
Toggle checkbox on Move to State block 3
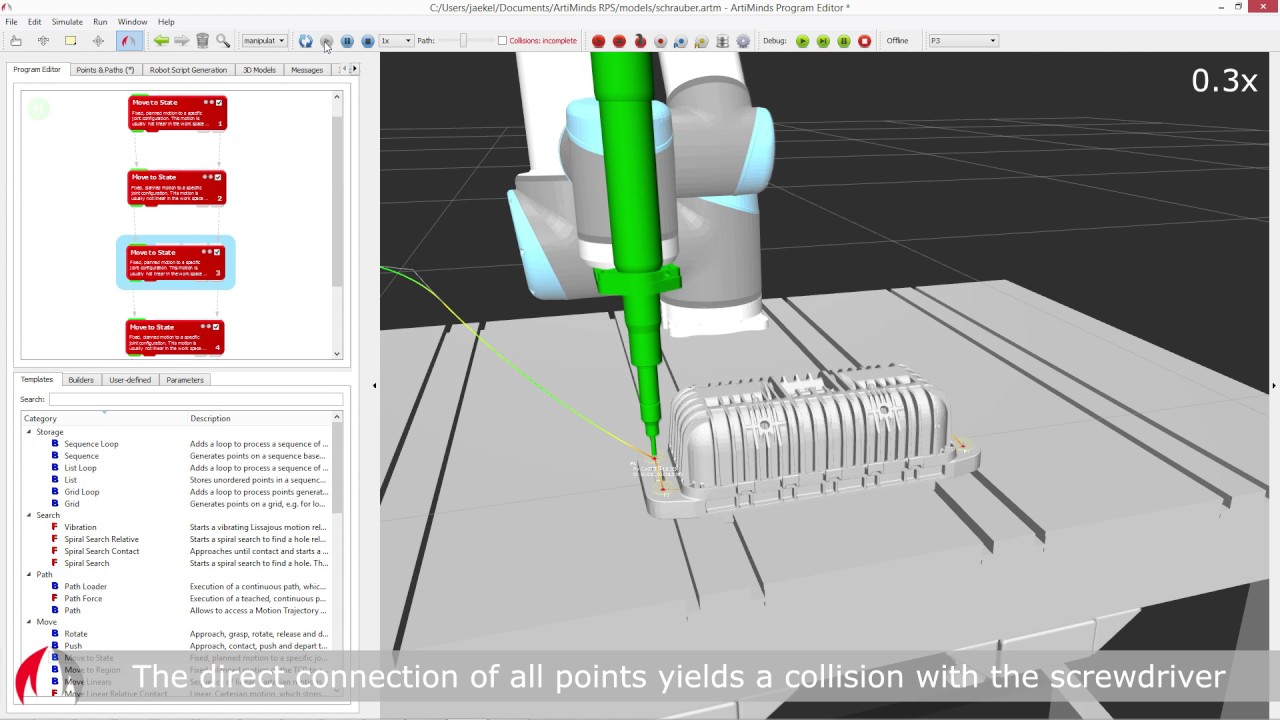pyautogui.click(x=217, y=252)
